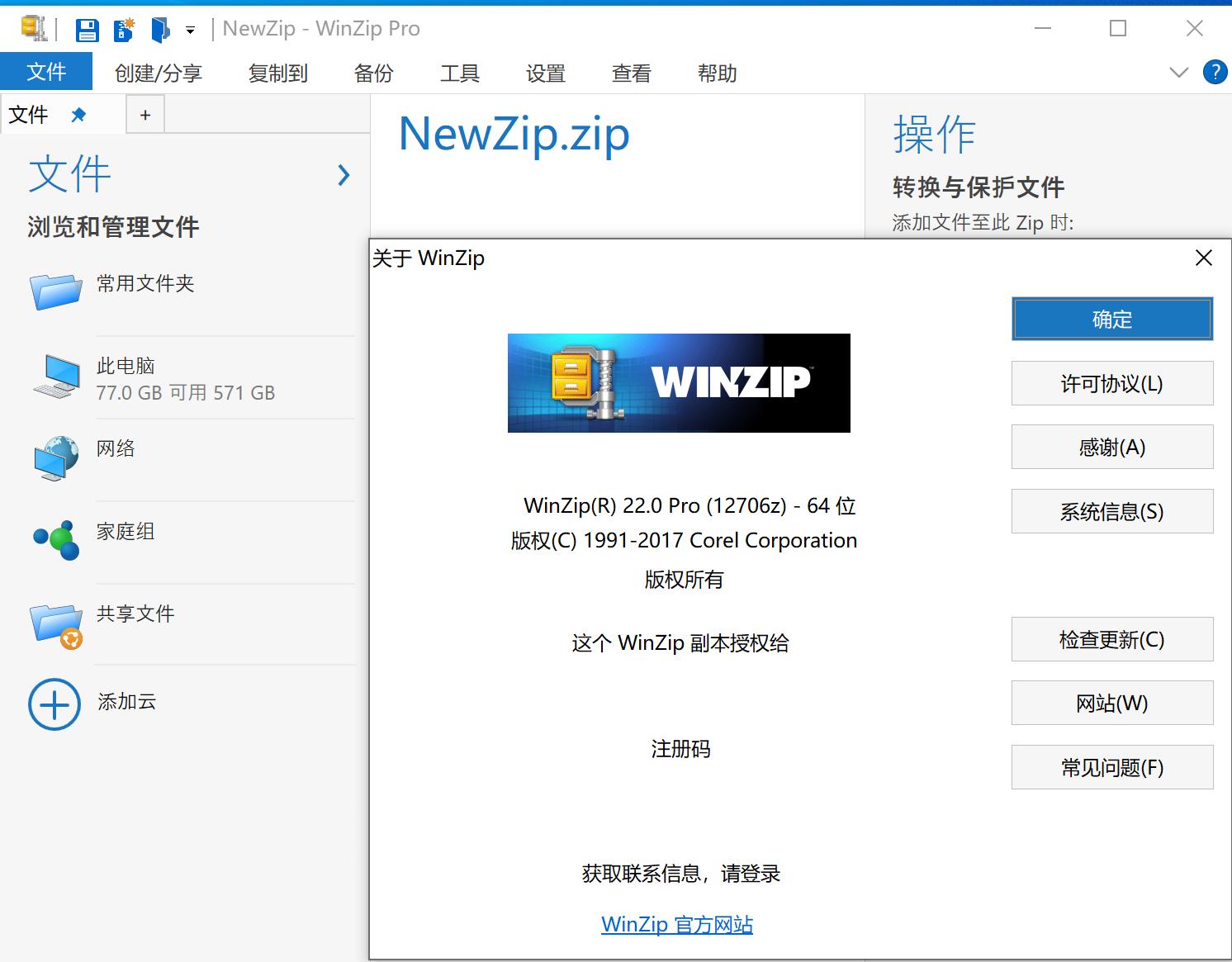Click the 操作 panel title

tap(934, 134)
